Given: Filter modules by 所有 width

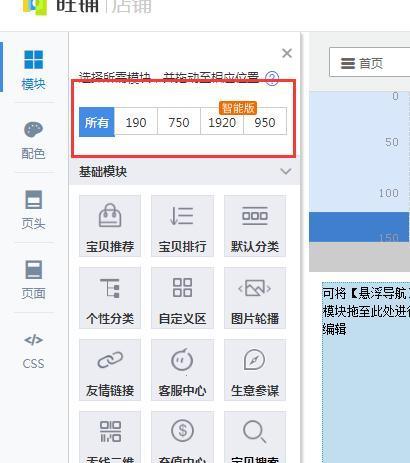Looking at the screenshot, I should [97, 122].
